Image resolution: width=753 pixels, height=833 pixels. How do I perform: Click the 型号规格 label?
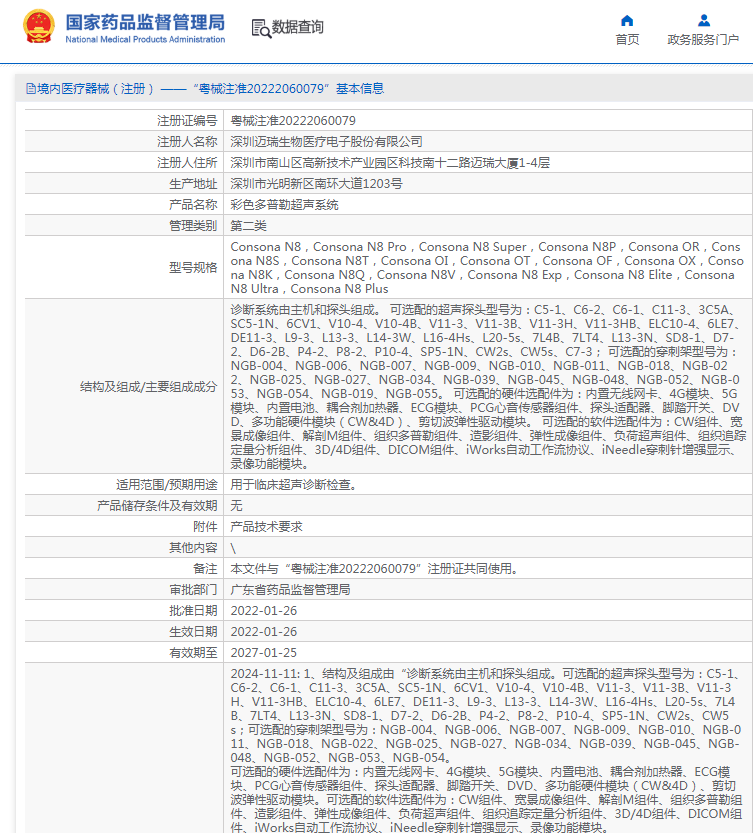193,267
